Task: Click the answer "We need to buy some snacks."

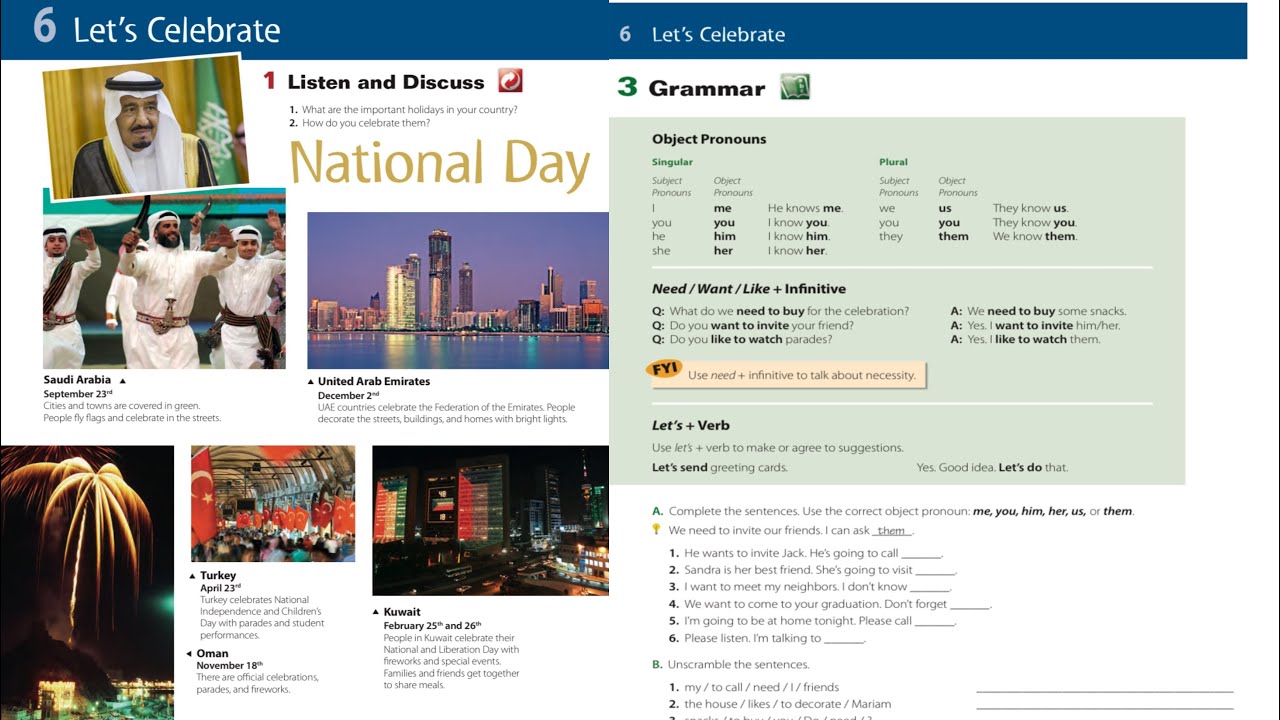Action: tap(1046, 311)
